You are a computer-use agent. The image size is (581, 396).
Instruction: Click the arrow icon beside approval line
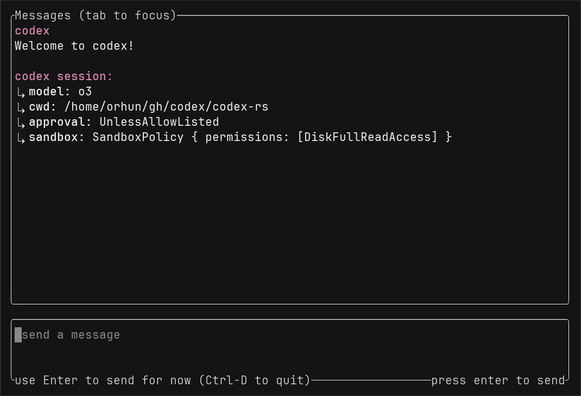click(x=21, y=123)
